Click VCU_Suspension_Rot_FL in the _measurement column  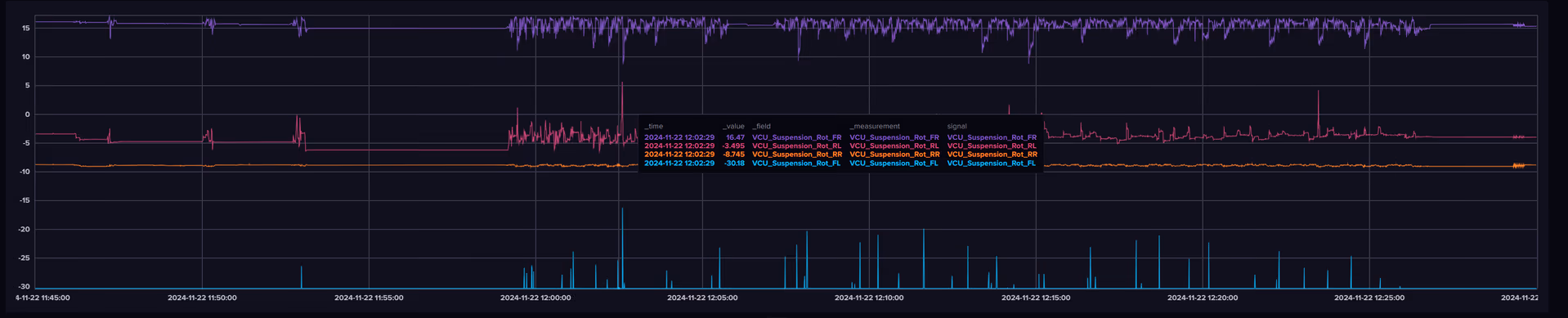tap(894, 163)
